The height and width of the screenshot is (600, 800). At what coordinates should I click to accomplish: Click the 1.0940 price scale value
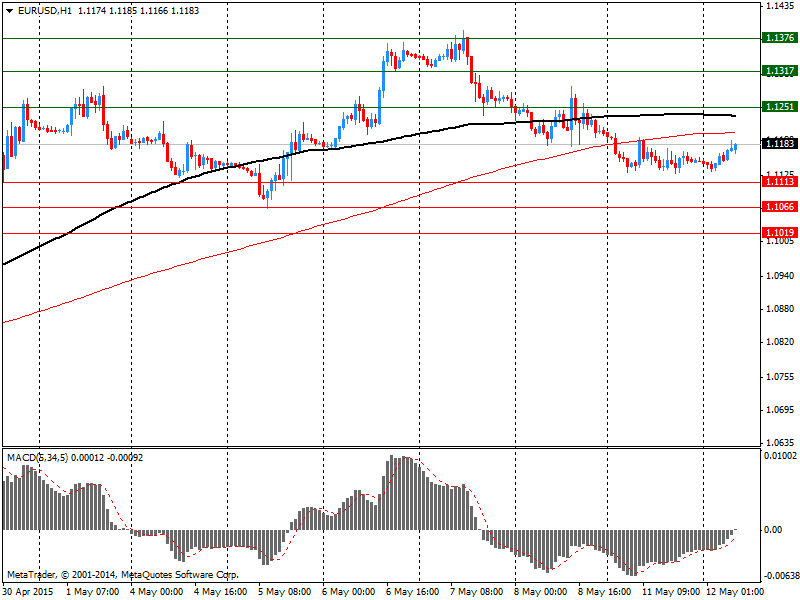[781, 276]
